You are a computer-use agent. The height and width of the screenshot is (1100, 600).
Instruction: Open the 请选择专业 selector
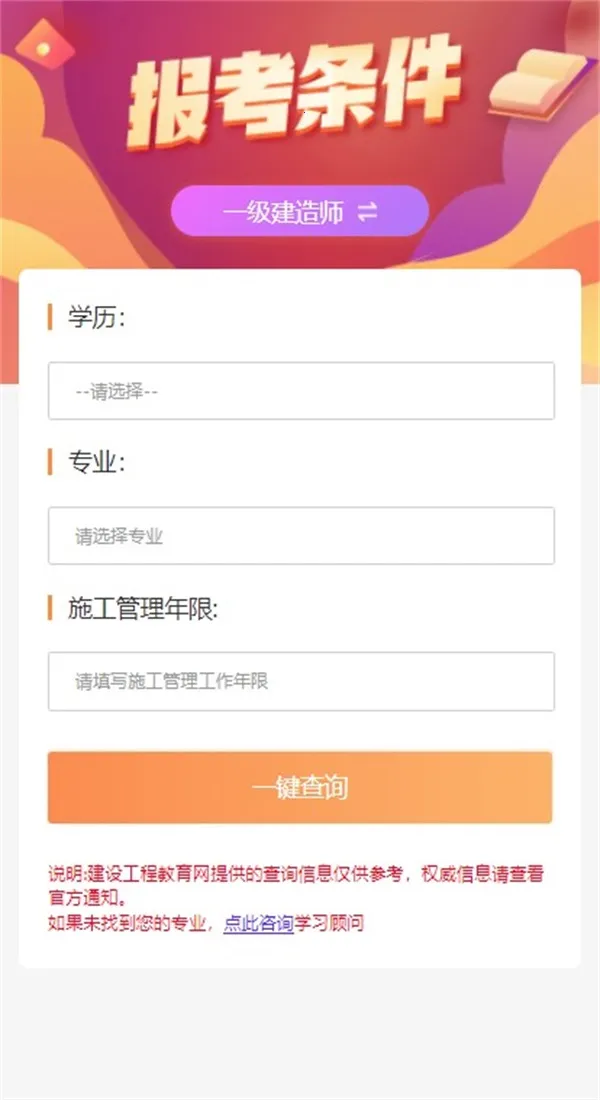301,536
